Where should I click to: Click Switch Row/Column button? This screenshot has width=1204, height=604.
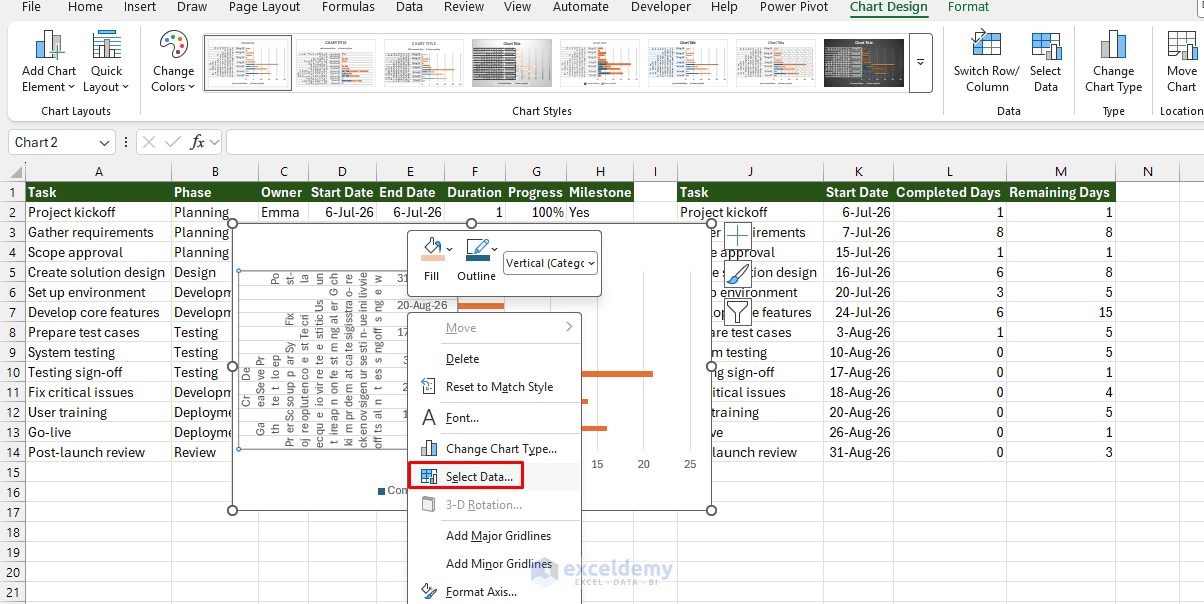(986, 62)
